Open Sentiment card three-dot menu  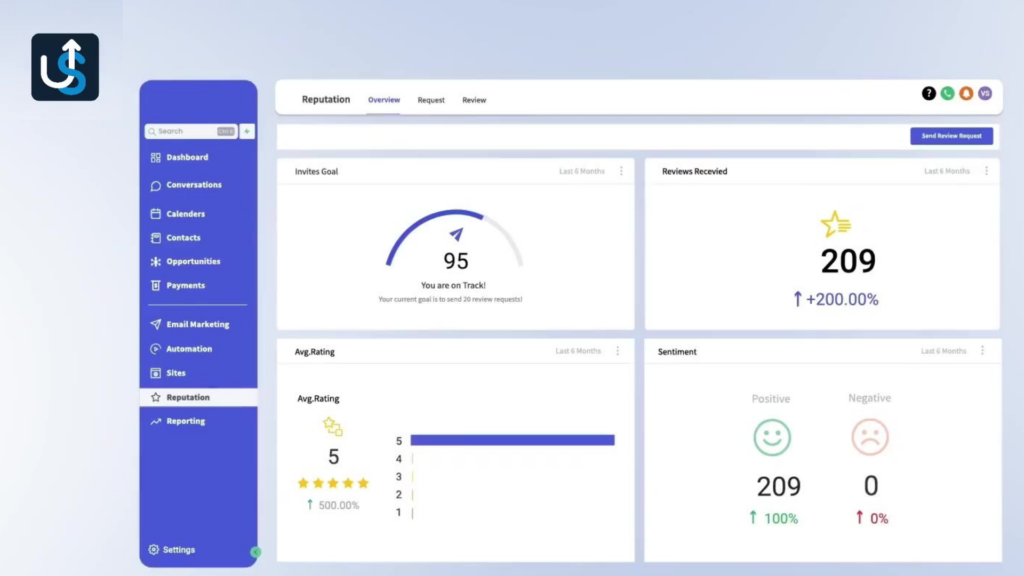(982, 351)
